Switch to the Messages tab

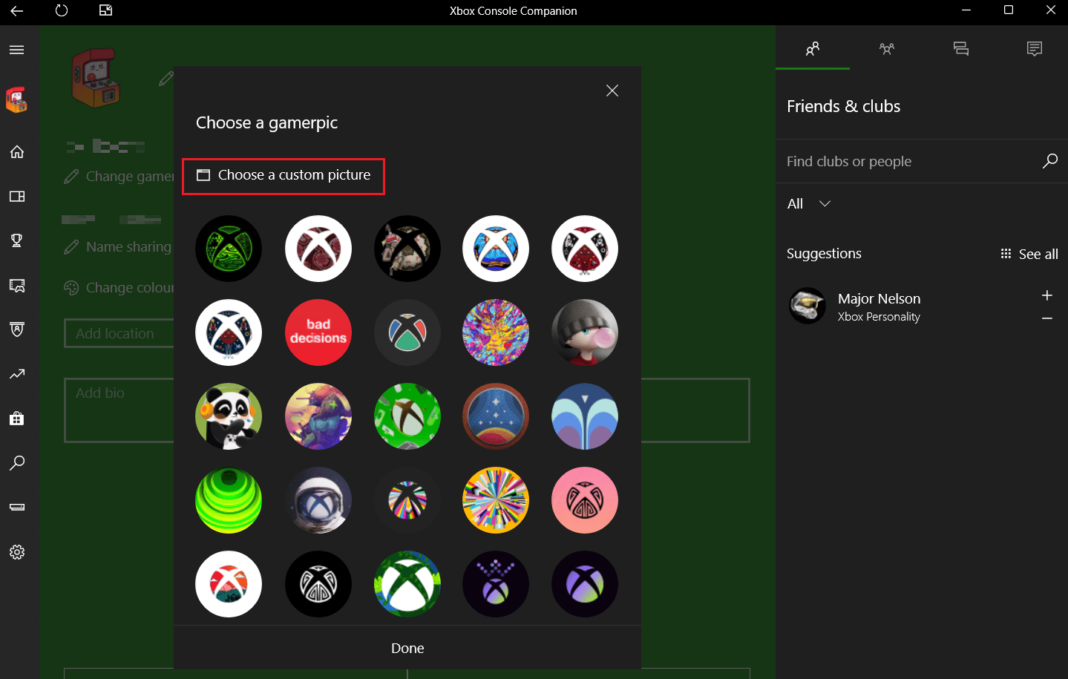click(1034, 48)
